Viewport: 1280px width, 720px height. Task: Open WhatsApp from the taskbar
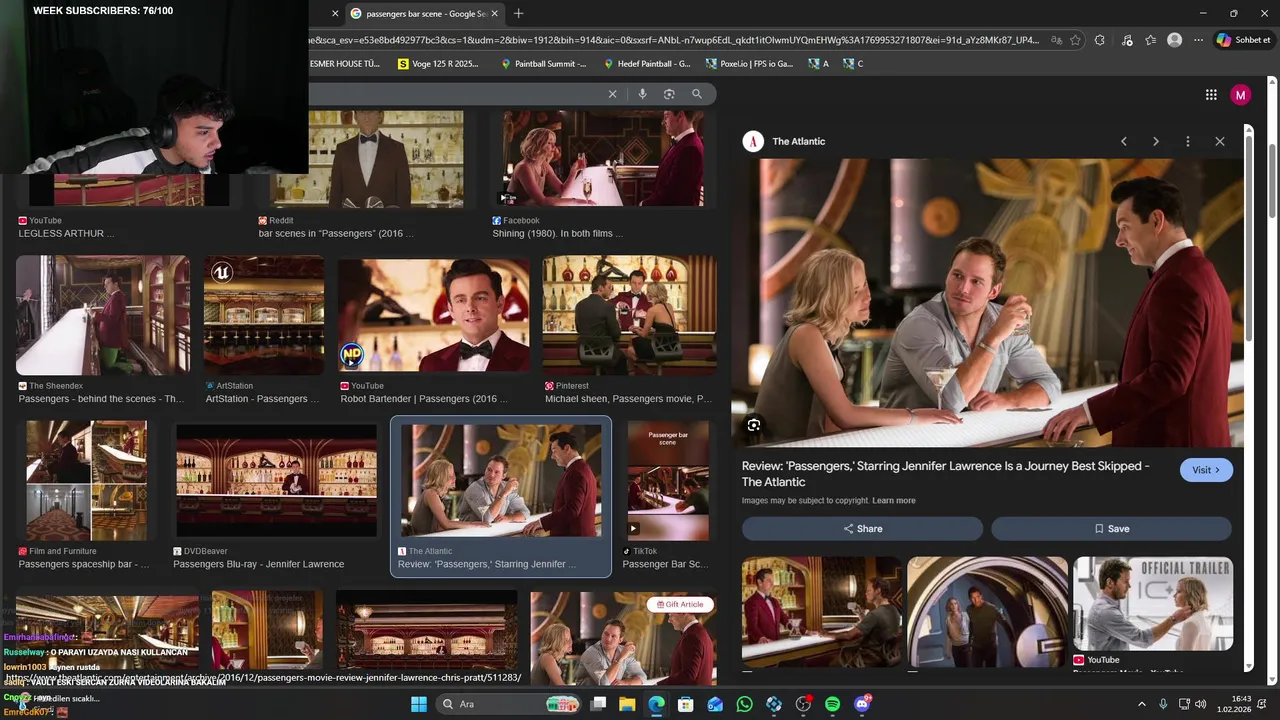744,704
